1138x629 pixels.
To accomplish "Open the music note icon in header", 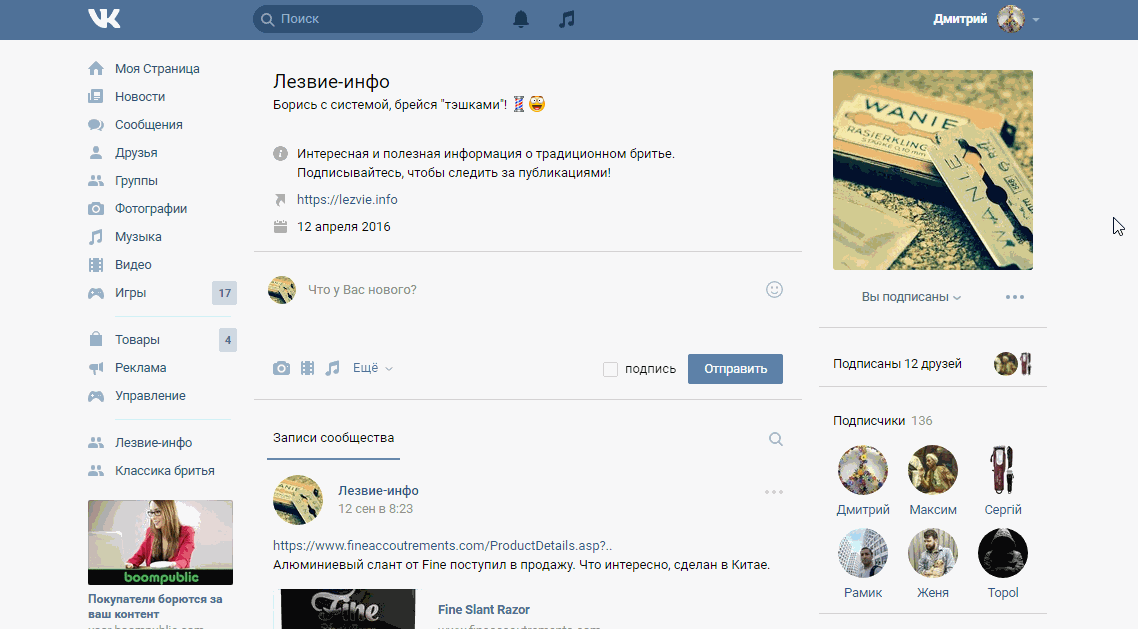I will point(567,19).
